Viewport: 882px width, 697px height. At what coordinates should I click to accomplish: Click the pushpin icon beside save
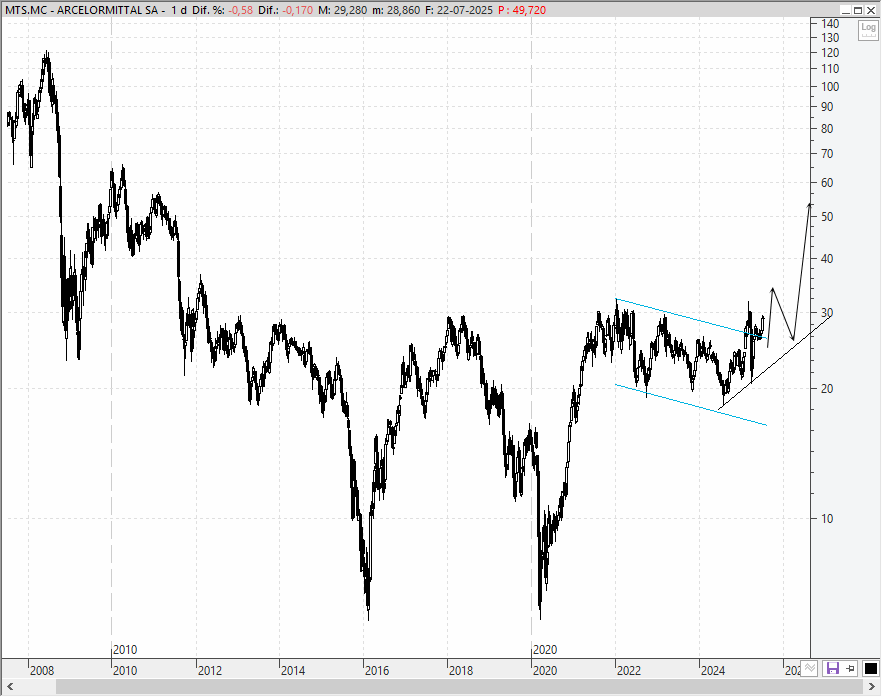pyautogui.click(x=850, y=668)
